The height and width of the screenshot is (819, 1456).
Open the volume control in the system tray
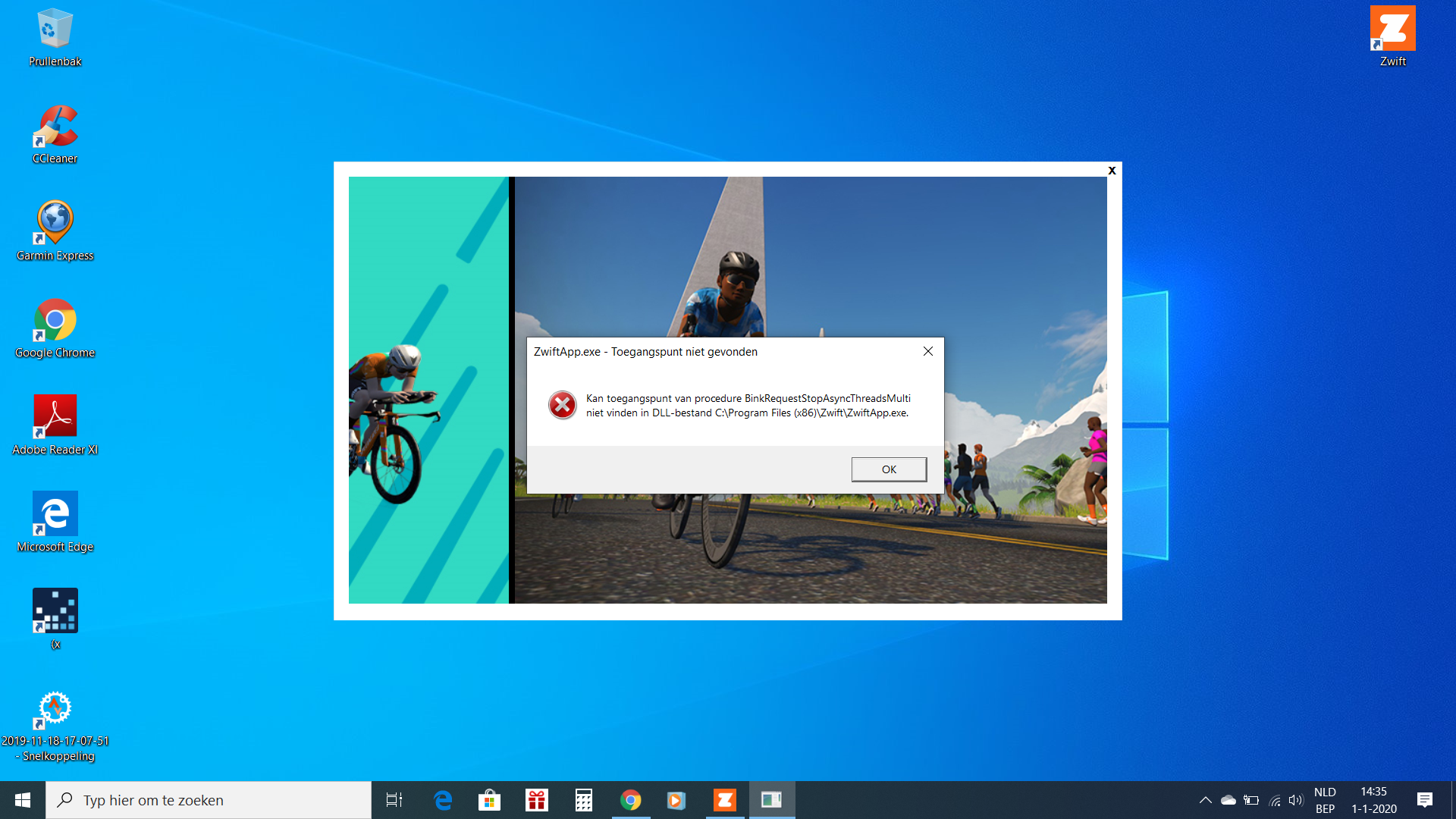(x=1296, y=800)
